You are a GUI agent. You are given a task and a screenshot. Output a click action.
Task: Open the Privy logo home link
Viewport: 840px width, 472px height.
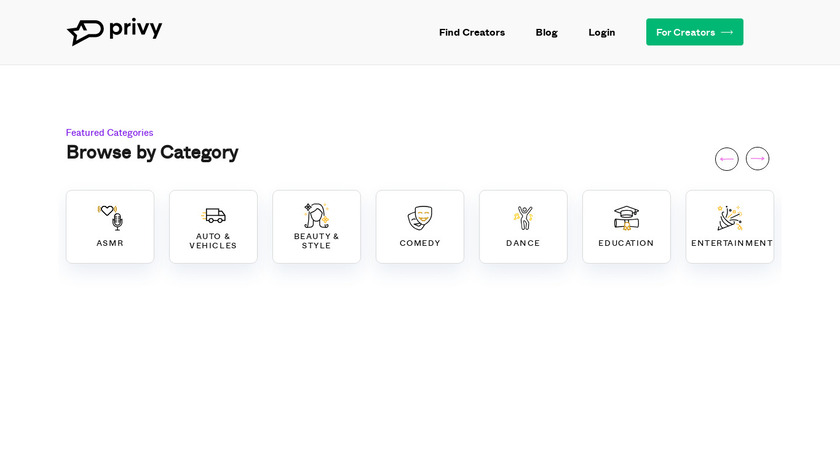coord(114,32)
